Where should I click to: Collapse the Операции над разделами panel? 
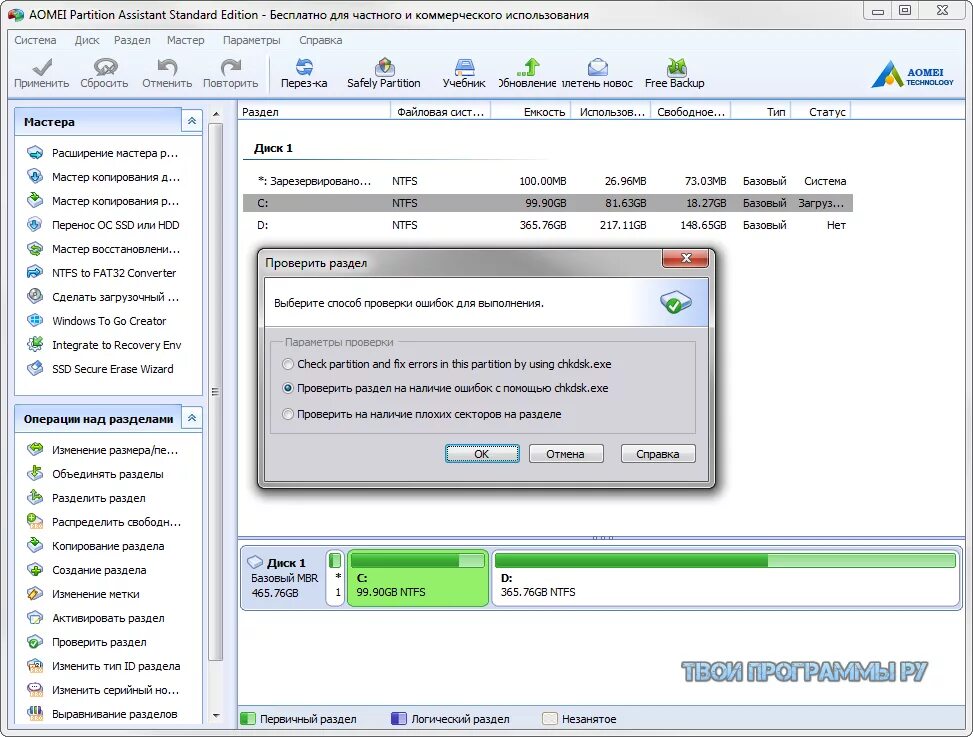click(192, 418)
